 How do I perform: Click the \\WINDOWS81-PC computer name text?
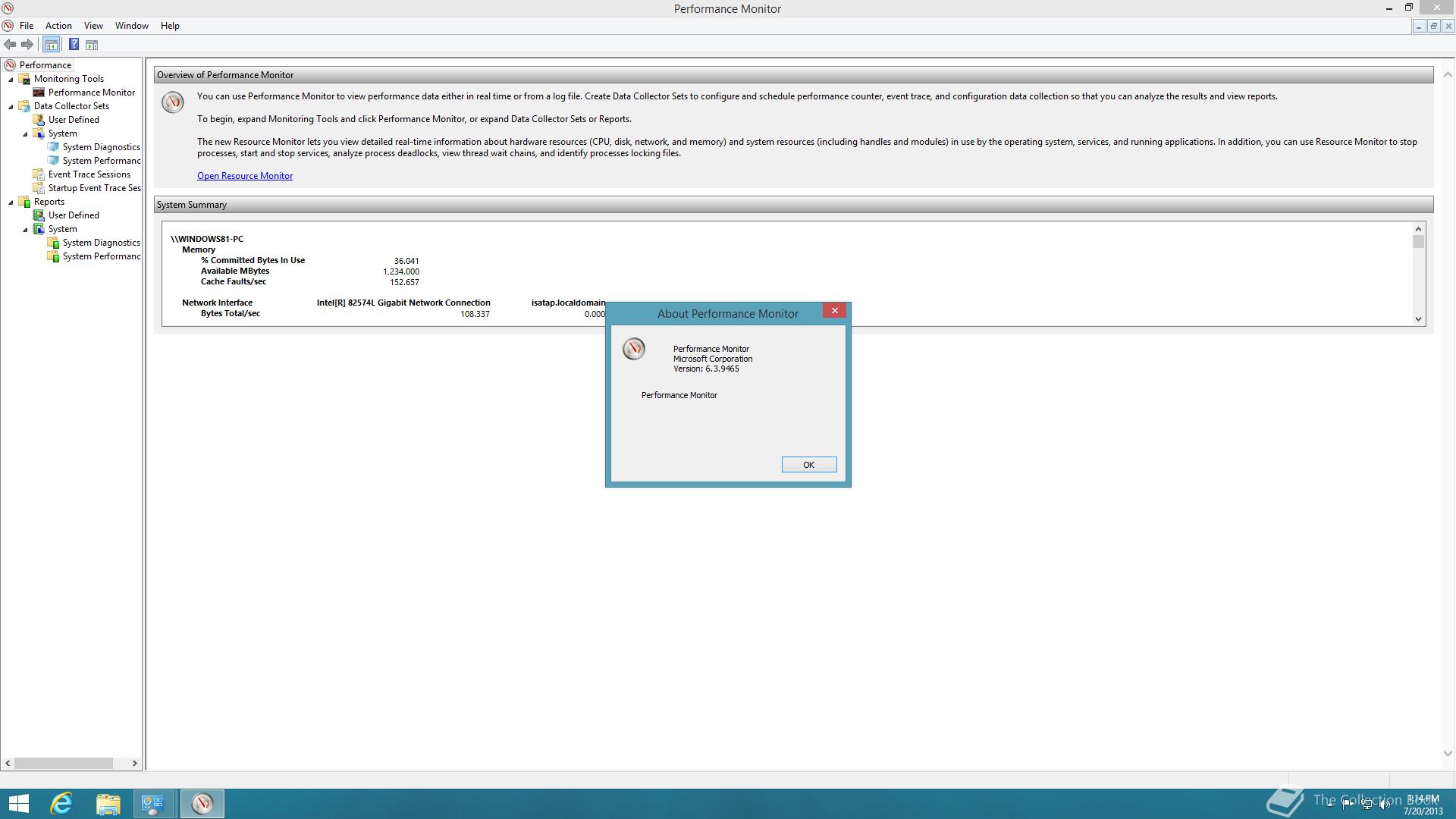[207, 239]
